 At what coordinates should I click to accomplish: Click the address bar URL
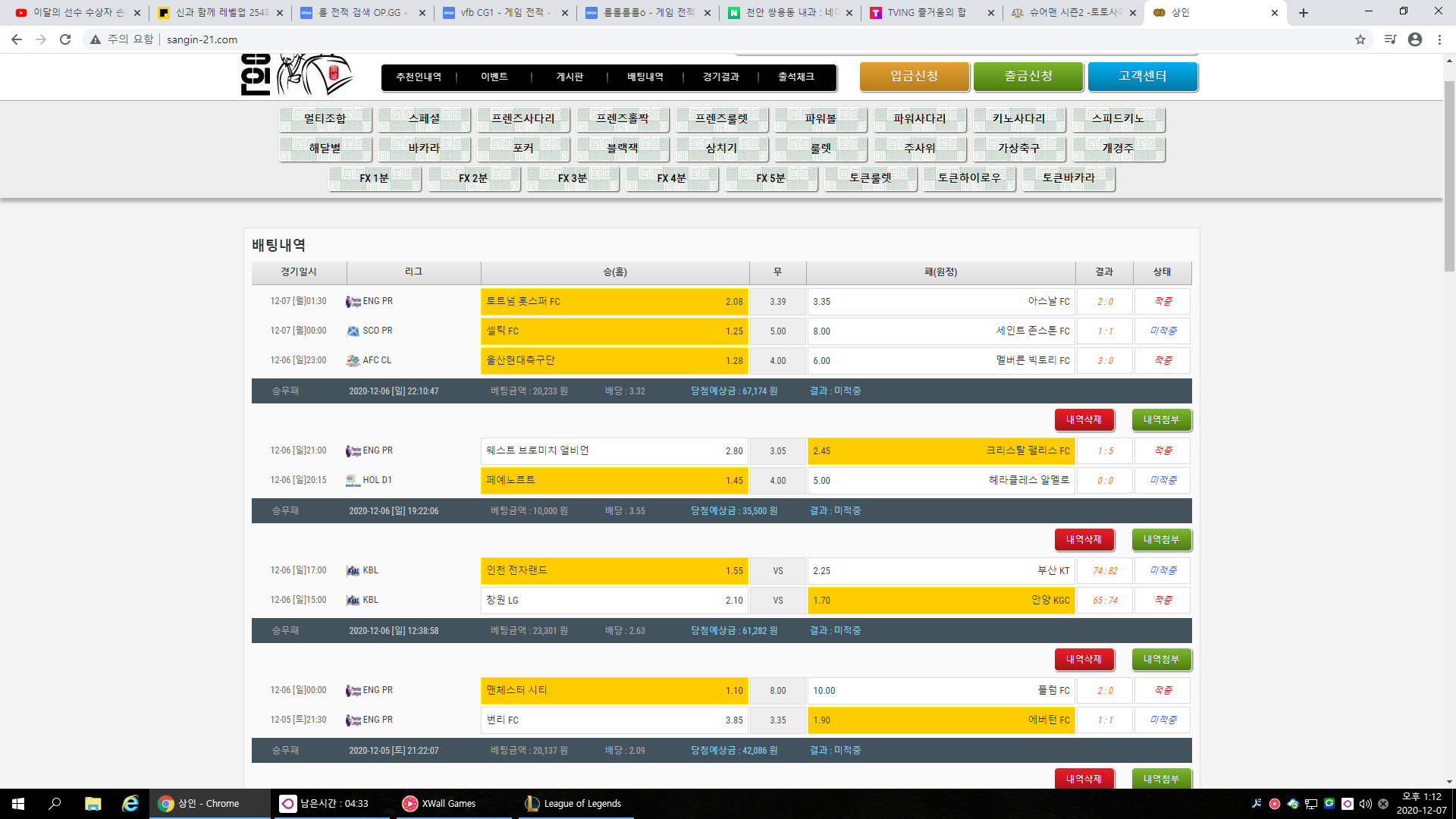202,39
